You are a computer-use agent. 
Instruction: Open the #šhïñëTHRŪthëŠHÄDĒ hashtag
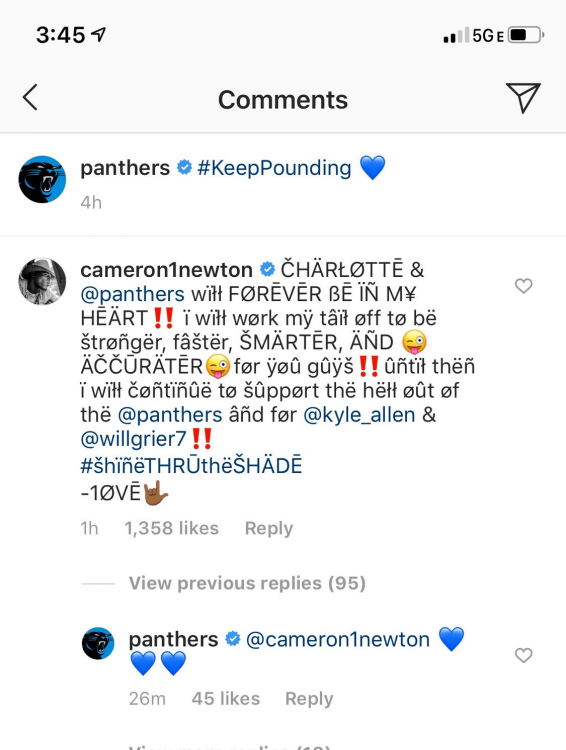191,466
